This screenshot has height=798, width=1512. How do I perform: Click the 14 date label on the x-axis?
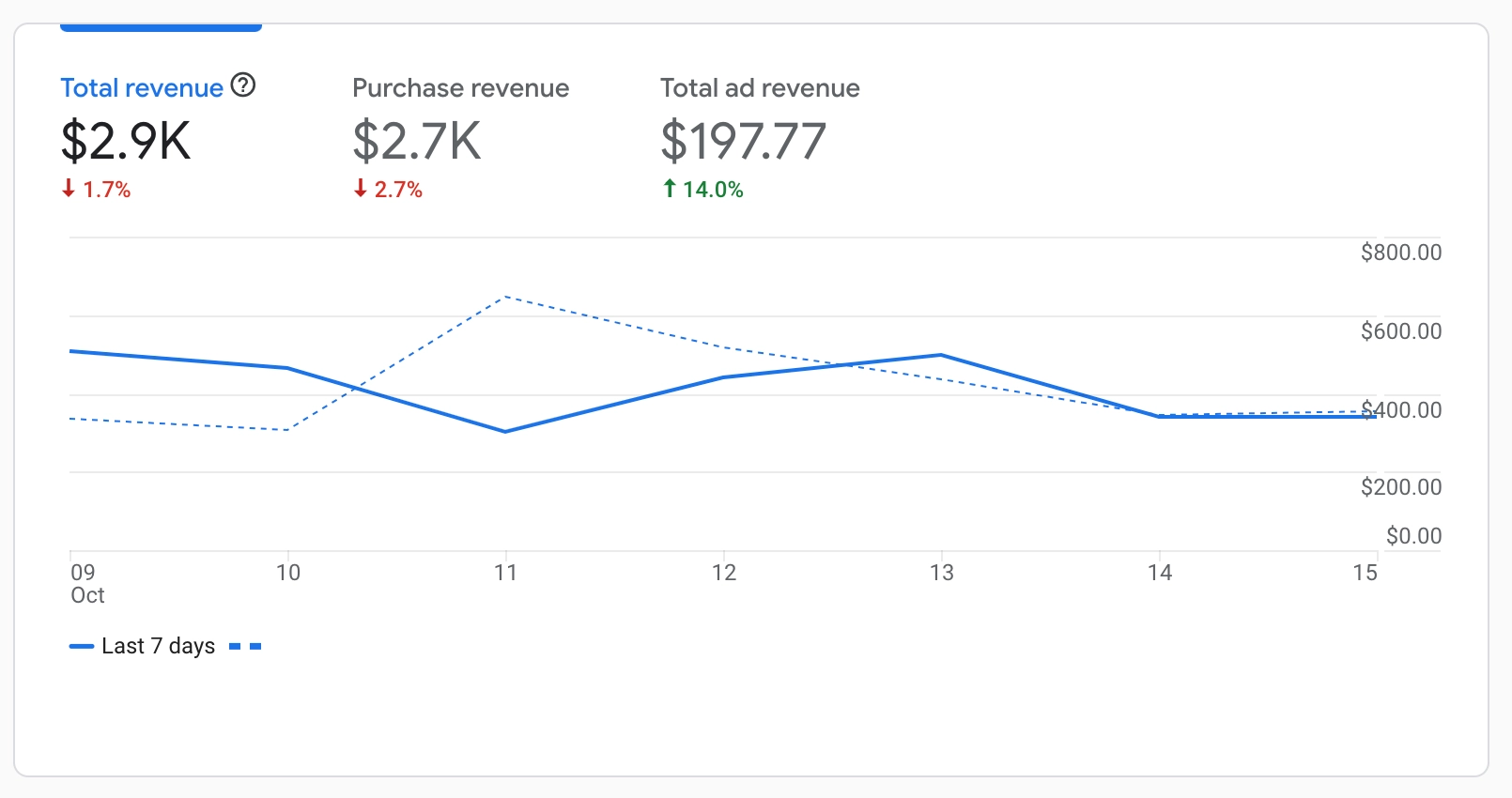coord(1160,573)
